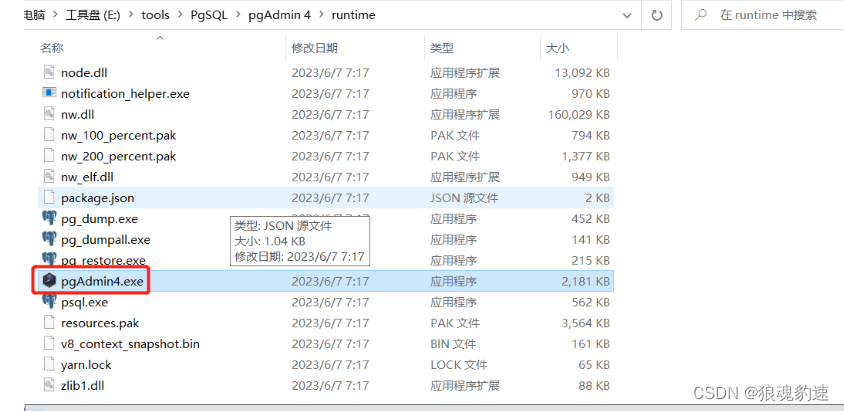Select the file name v8_context_snapshot.bin
The width and height of the screenshot is (844, 411).
tap(130, 344)
